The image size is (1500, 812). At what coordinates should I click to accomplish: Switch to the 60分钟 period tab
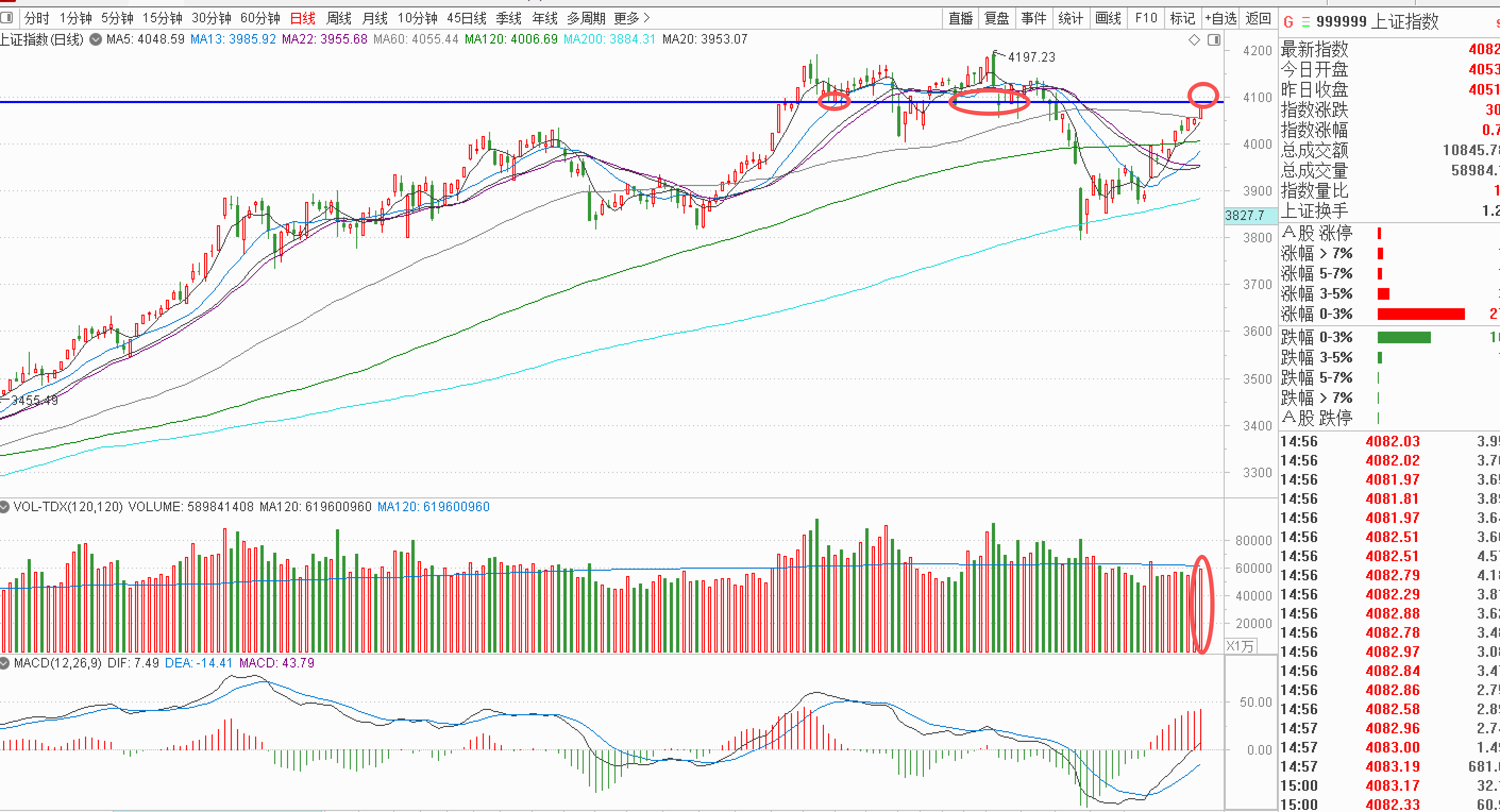point(260,19)
